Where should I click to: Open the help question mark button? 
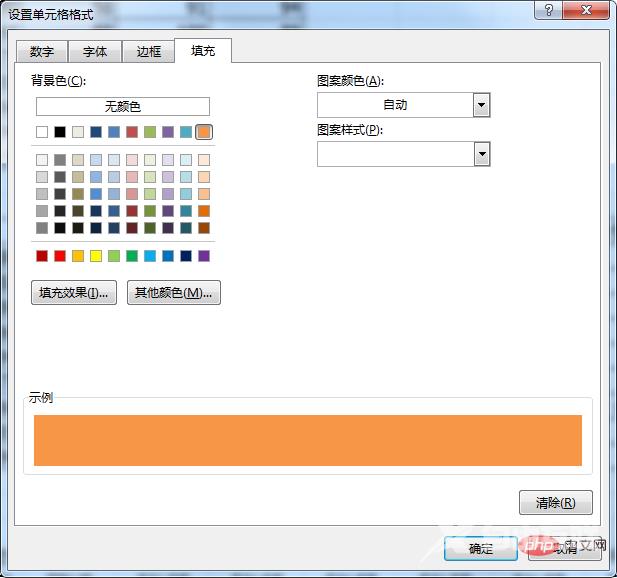coord(547,10)
